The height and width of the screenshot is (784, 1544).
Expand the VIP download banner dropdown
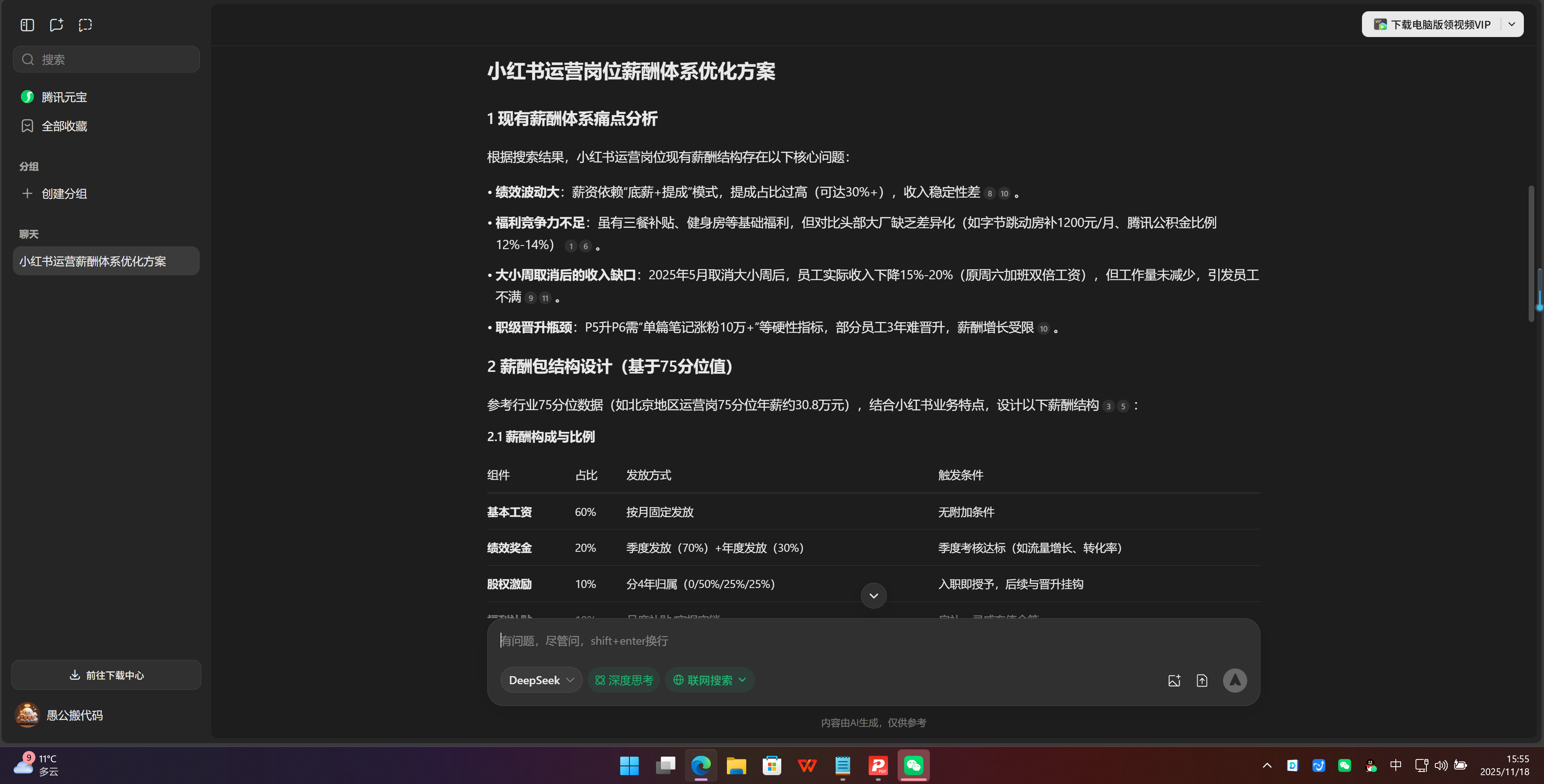coord(1512,24)
